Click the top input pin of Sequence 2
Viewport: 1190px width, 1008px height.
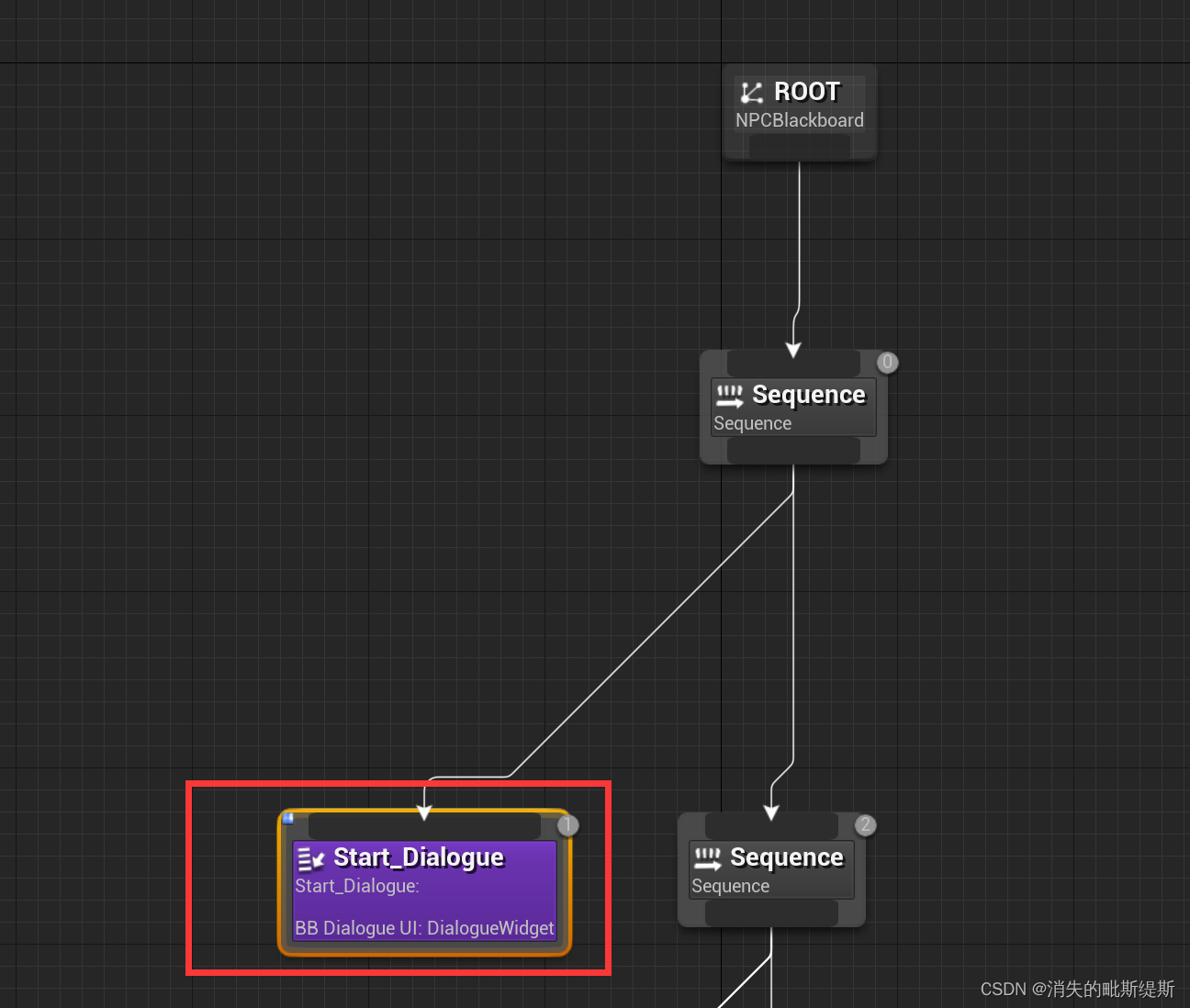pos(771,825)
